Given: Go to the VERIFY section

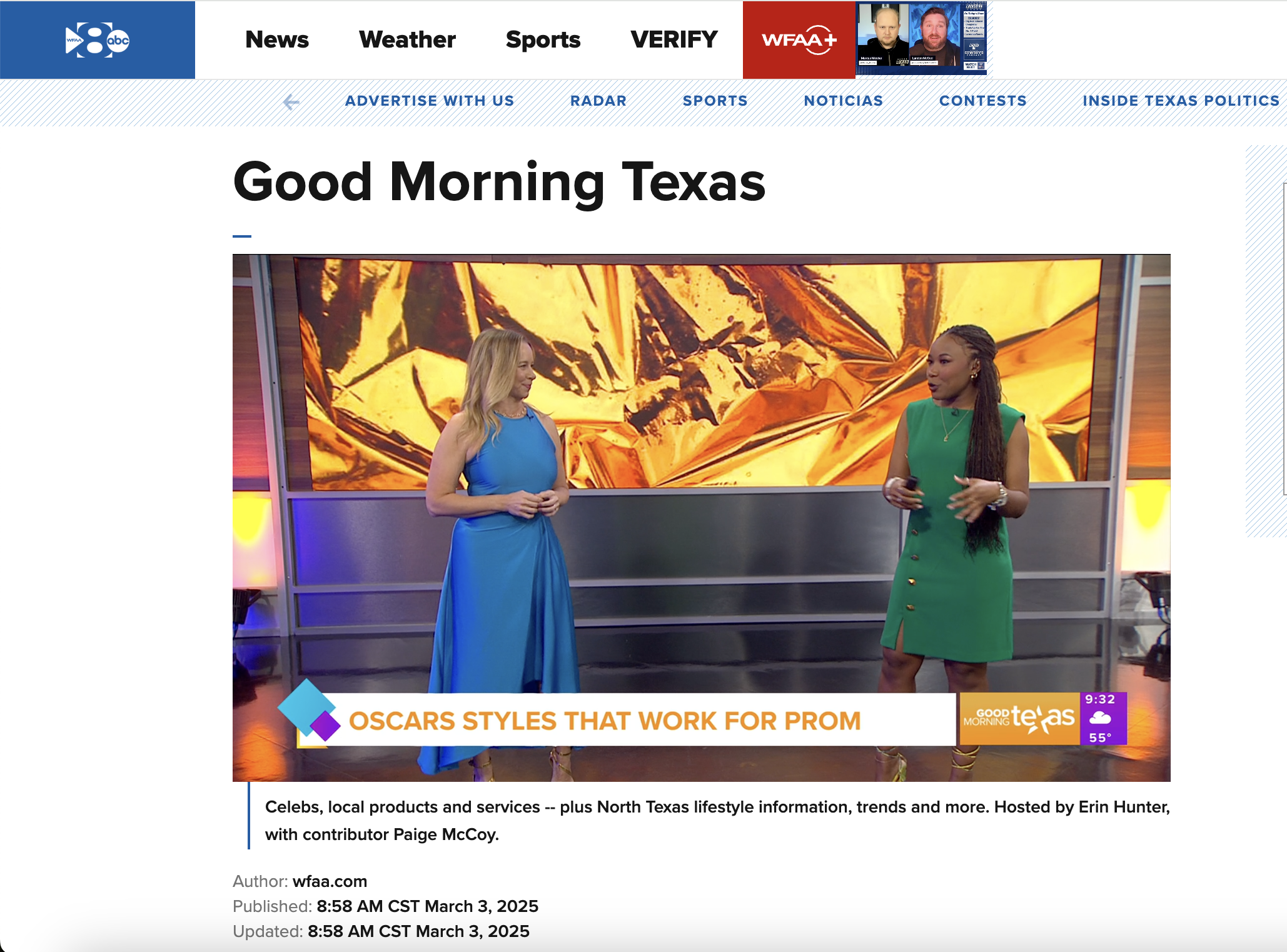Looking at the screenshot, I should [x=674, y=40].
